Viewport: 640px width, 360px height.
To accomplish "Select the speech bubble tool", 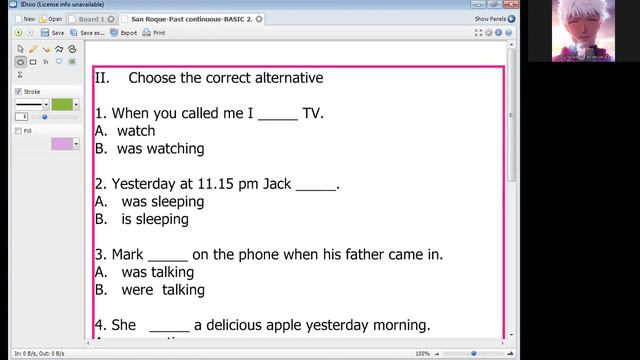I will coord(59,62).
